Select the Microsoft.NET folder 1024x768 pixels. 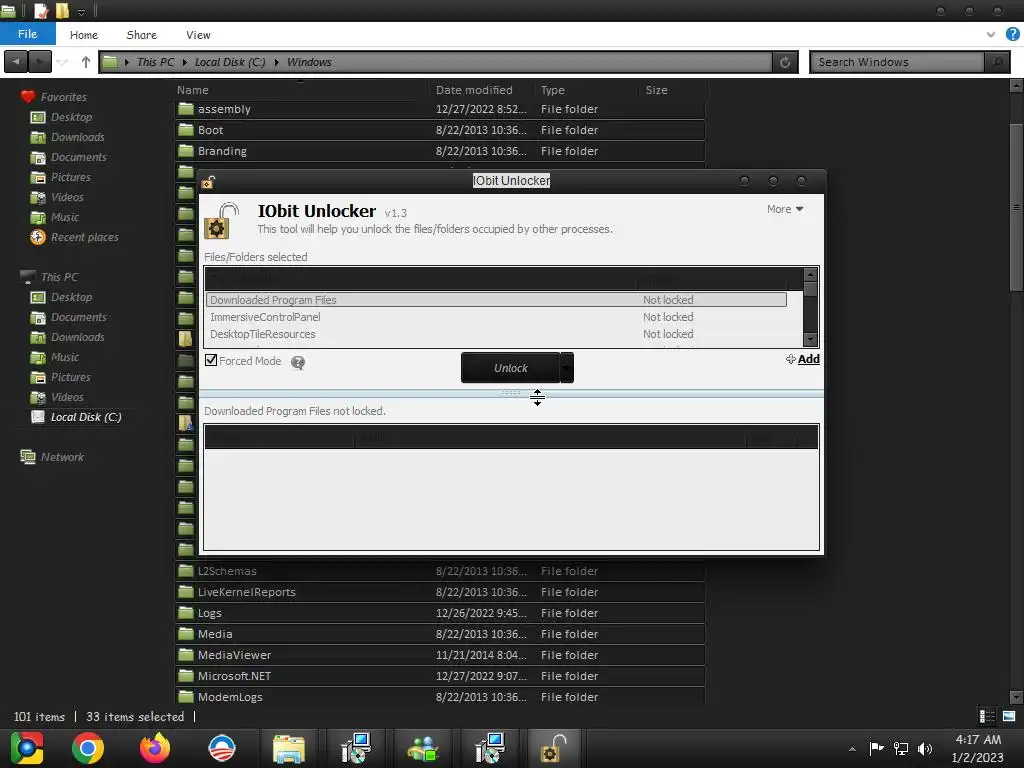pyautogui.click(x=440, y=676)
